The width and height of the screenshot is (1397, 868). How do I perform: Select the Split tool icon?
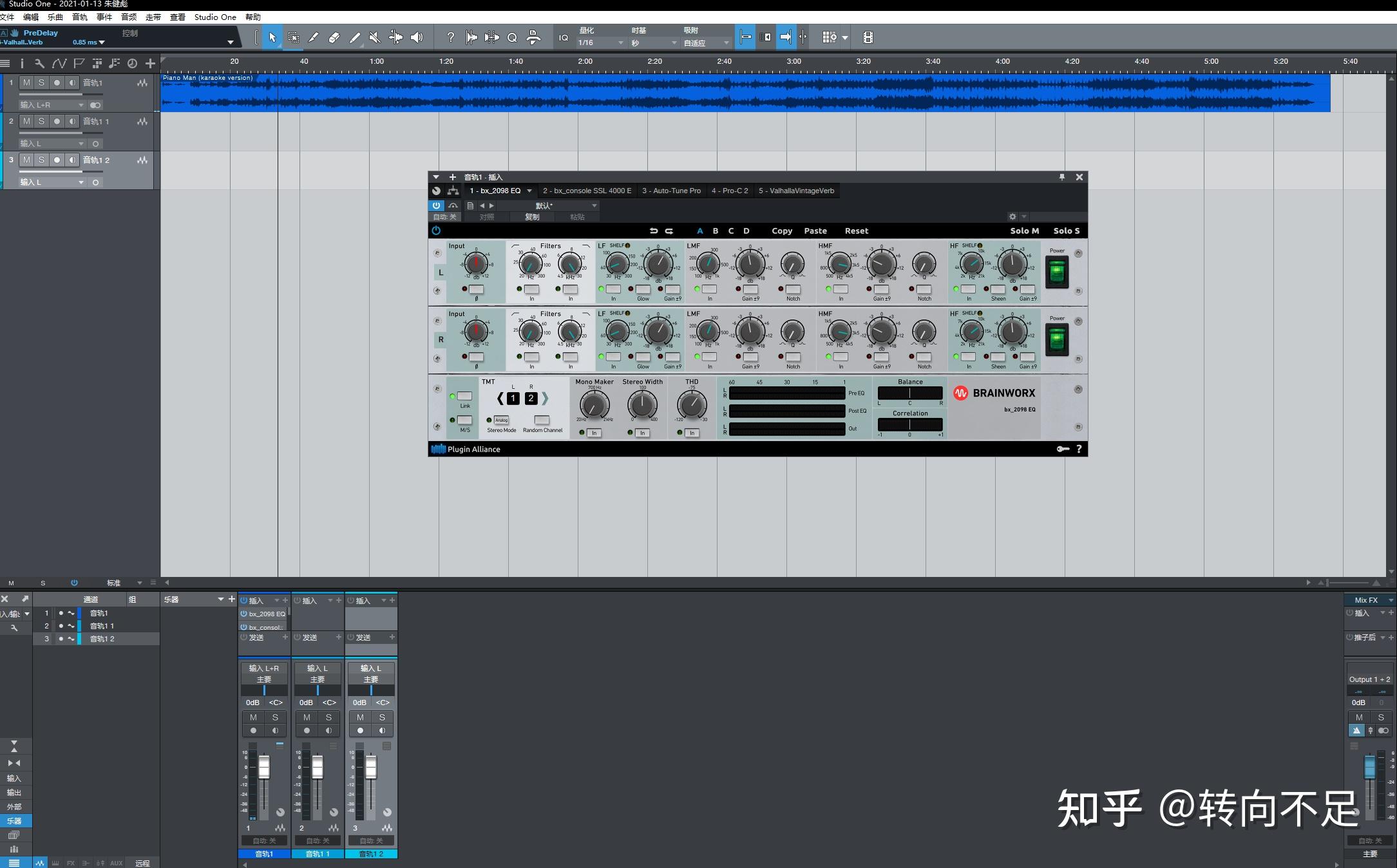(x=314, y=37)
